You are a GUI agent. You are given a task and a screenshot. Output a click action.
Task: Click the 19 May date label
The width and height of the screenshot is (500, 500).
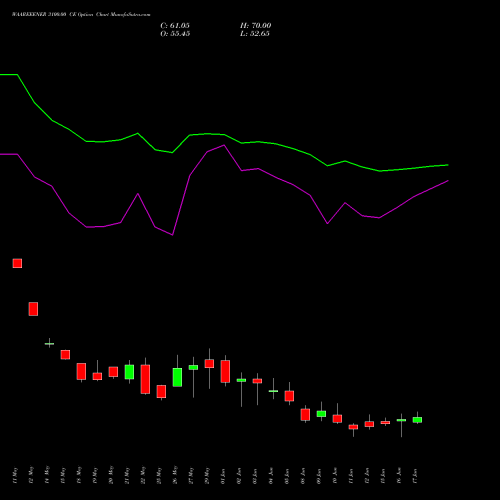95,476
